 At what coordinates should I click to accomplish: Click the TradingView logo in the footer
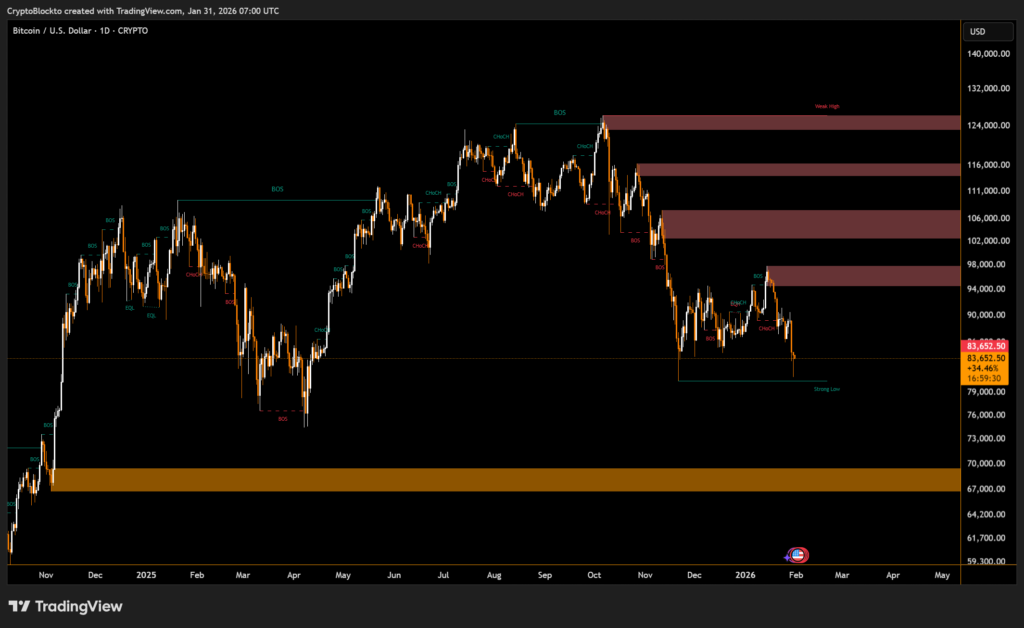pyautogui.click(x=65, y=606)
